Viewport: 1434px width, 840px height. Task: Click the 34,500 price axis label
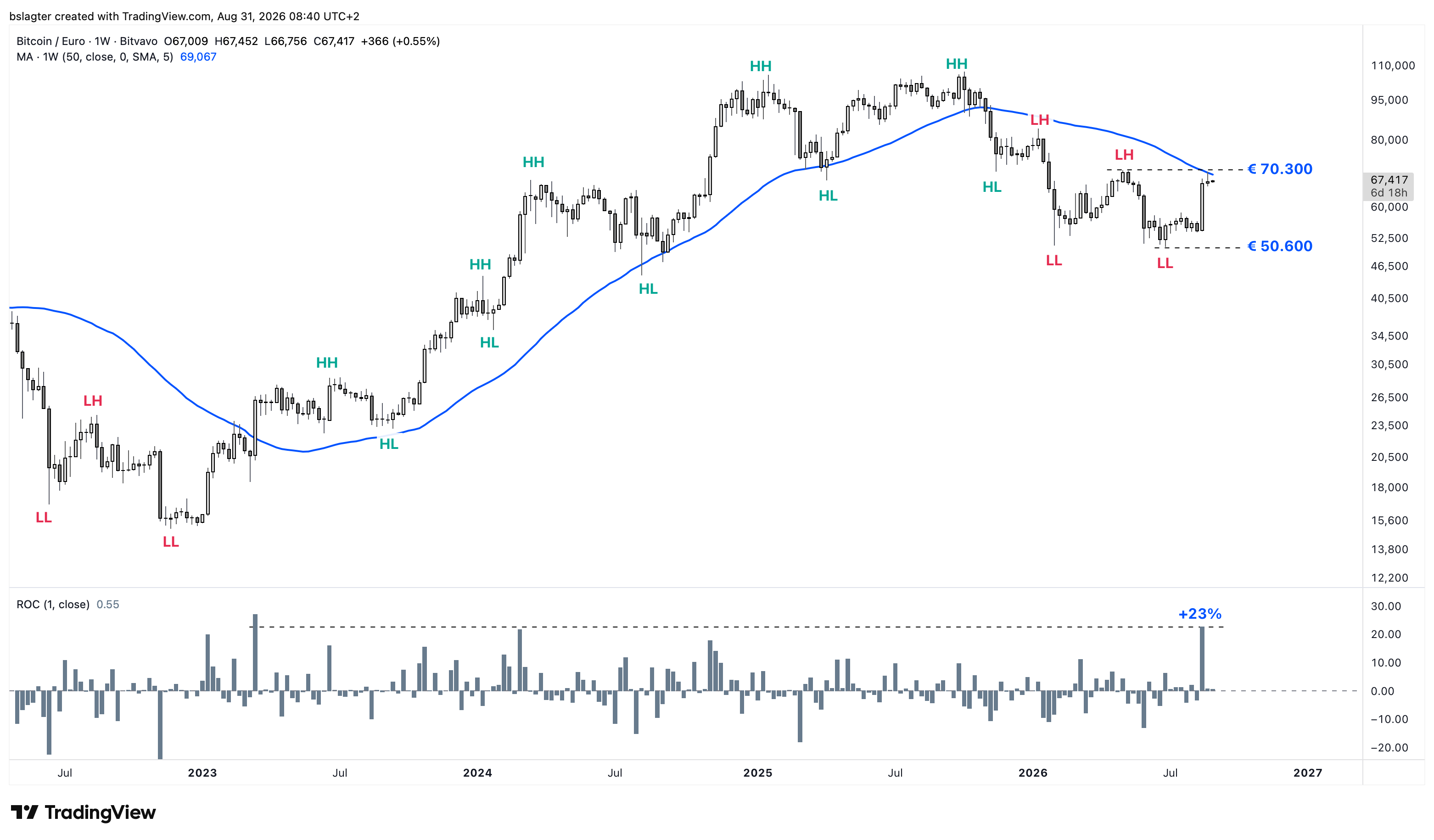click(x=1389, y=336)
